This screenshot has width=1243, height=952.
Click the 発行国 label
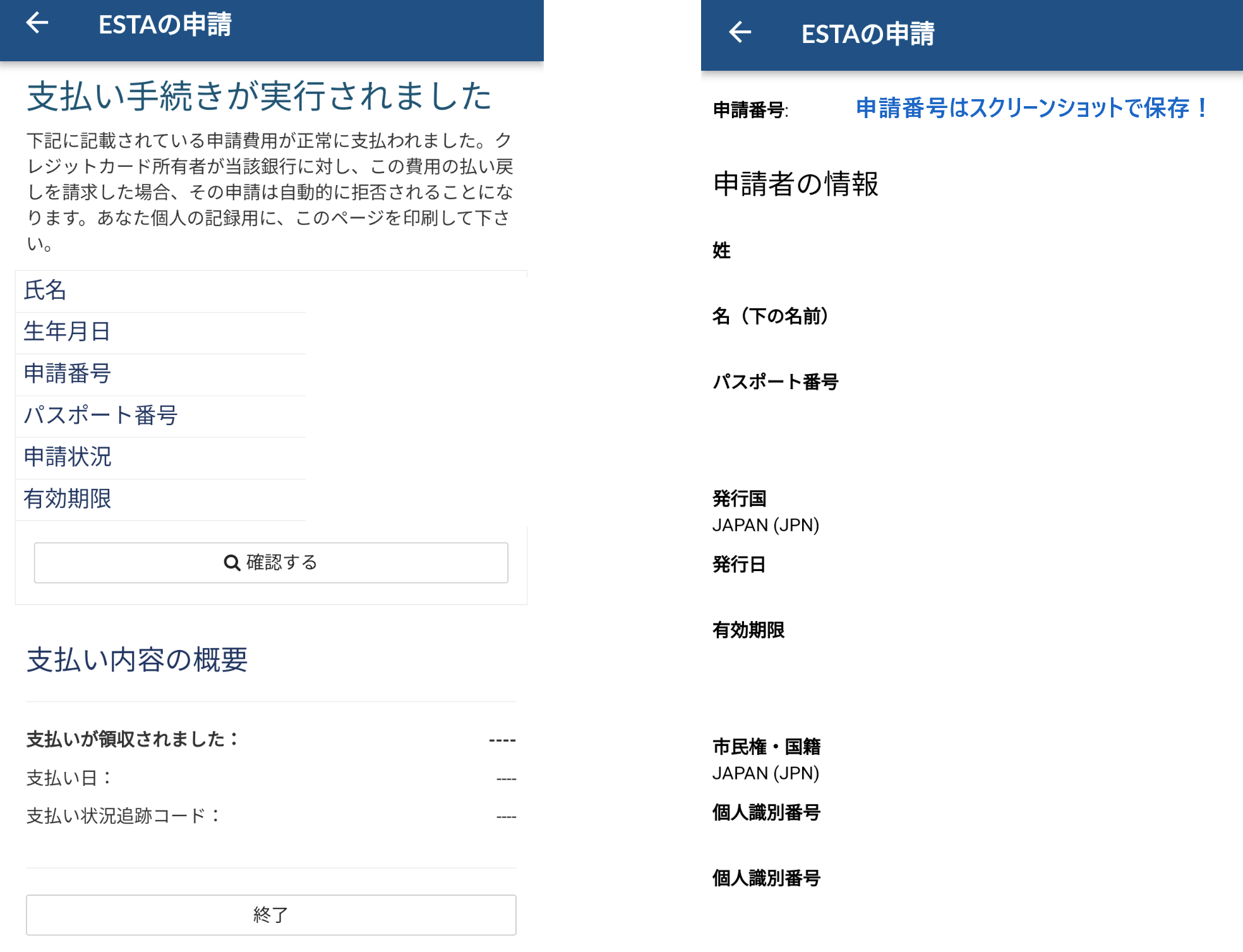tap(739, 498)
